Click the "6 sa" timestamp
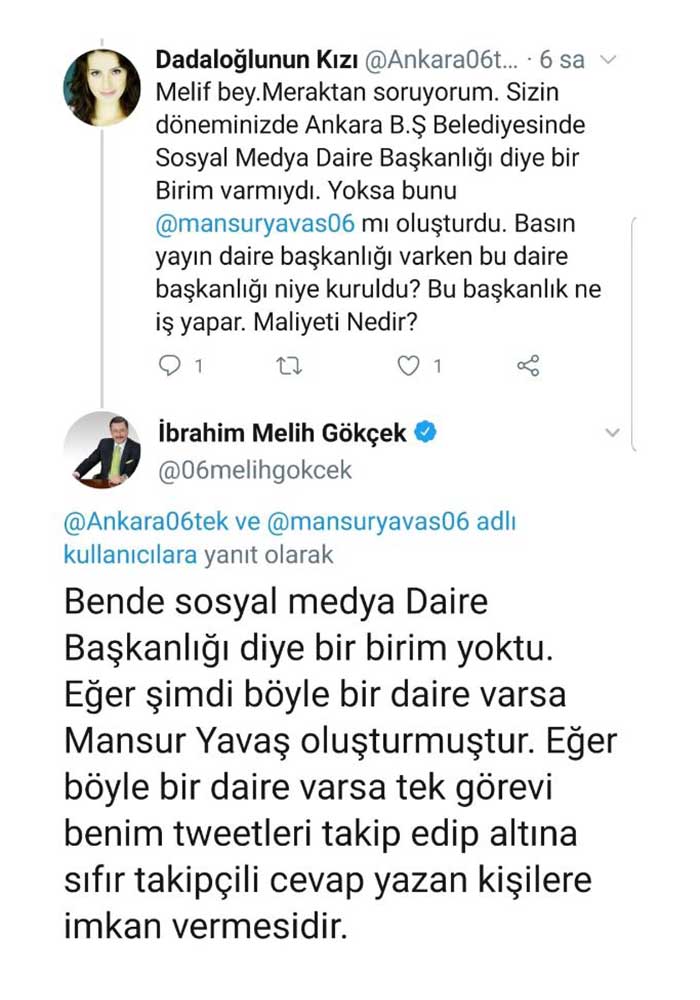The height and width of the screenshot is (1000, 700). pos(562,60)
